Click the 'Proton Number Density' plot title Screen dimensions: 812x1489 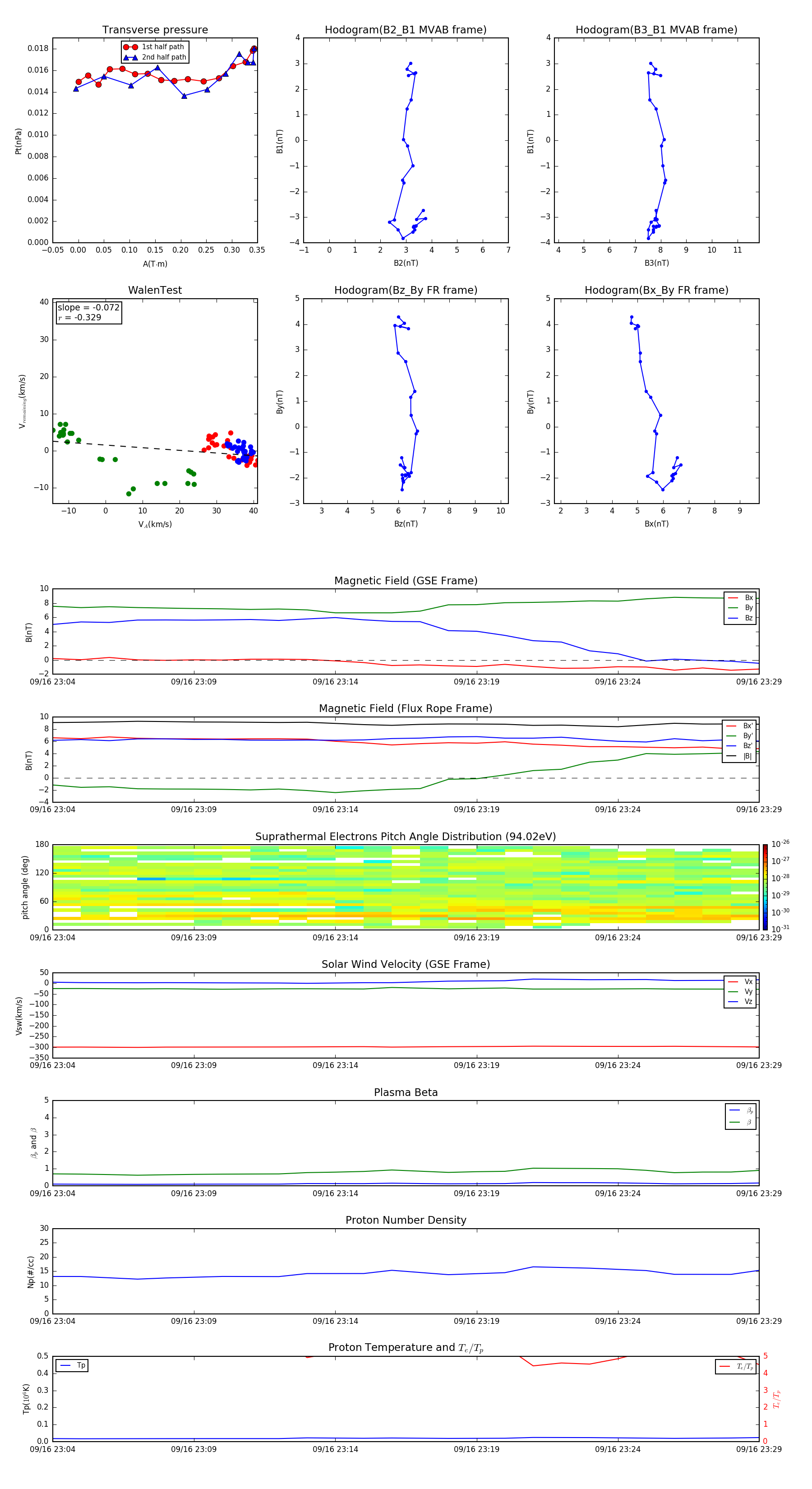point(406,1221)
